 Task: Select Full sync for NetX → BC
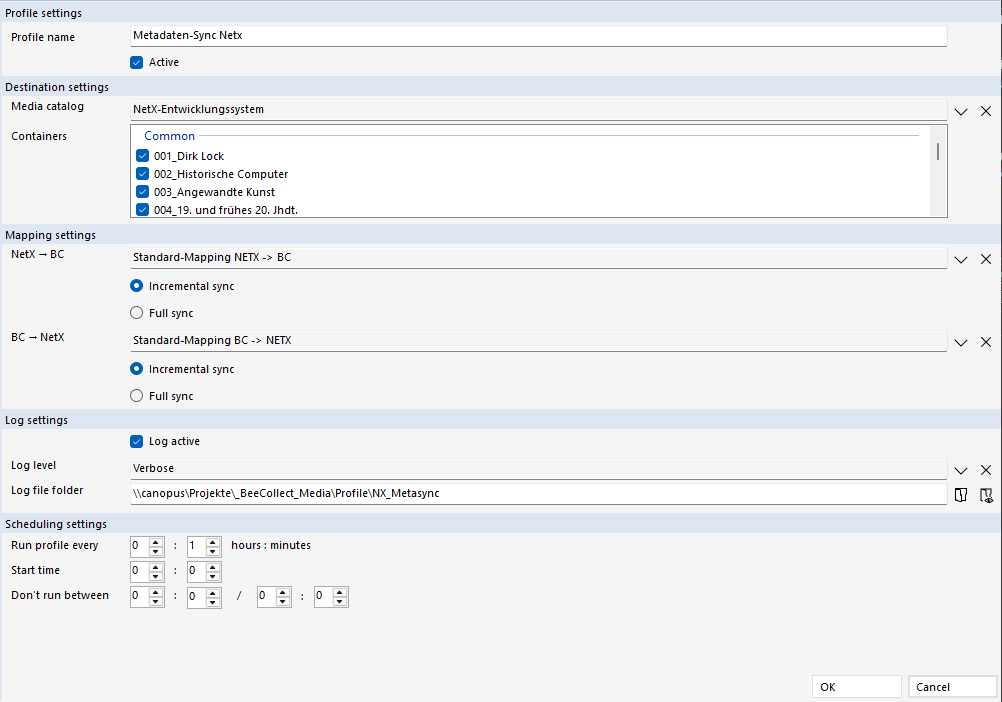(137, 313)
